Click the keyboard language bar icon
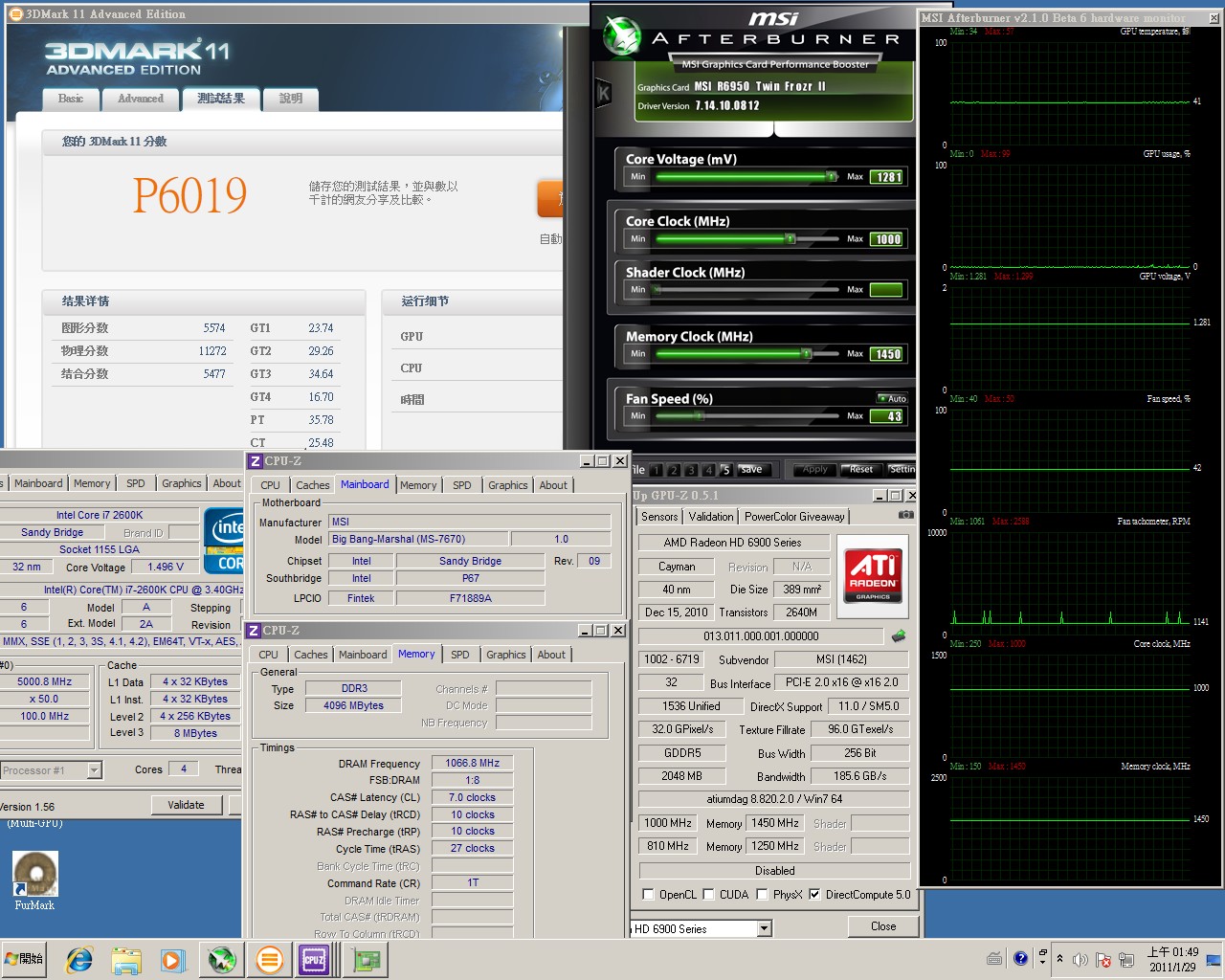The image size is (1225, 980). pos(994,958)
